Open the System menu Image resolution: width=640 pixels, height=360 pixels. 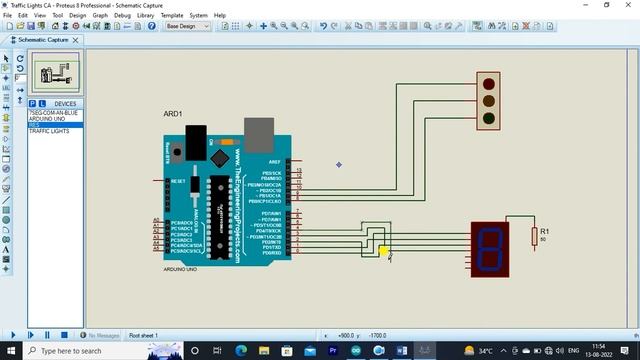pyautogui.click(x=198, y=15)
